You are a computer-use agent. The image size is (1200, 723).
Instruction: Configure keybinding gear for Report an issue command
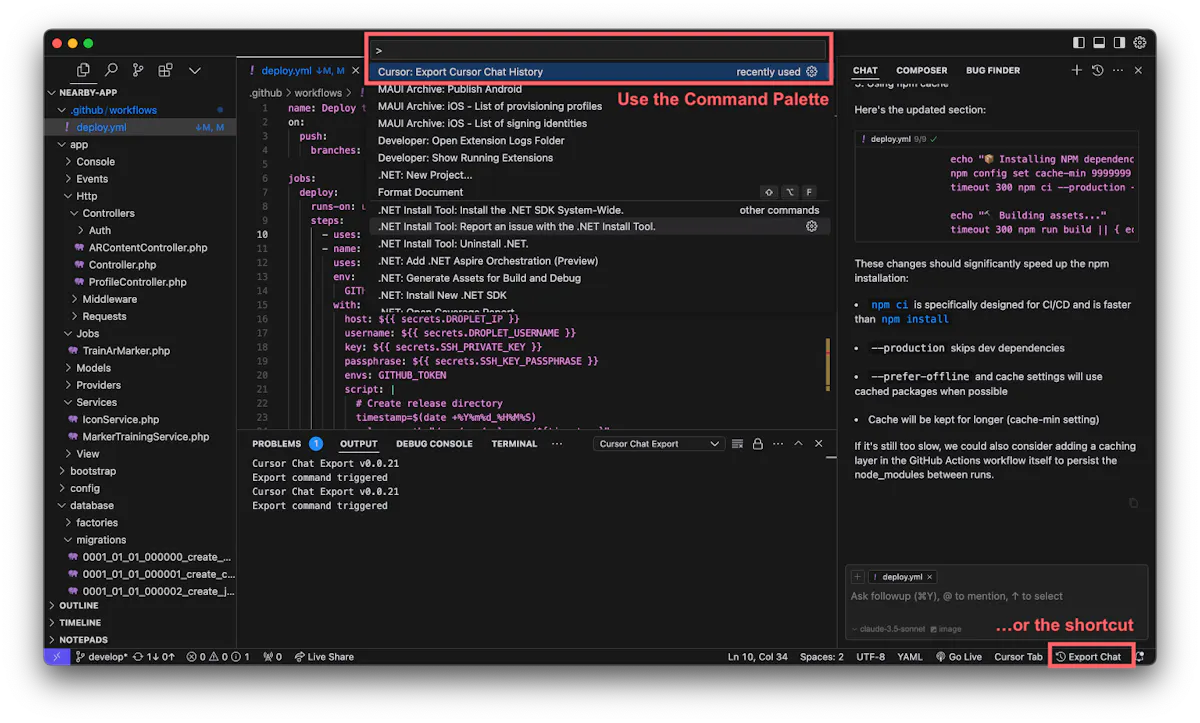(812, 227)
